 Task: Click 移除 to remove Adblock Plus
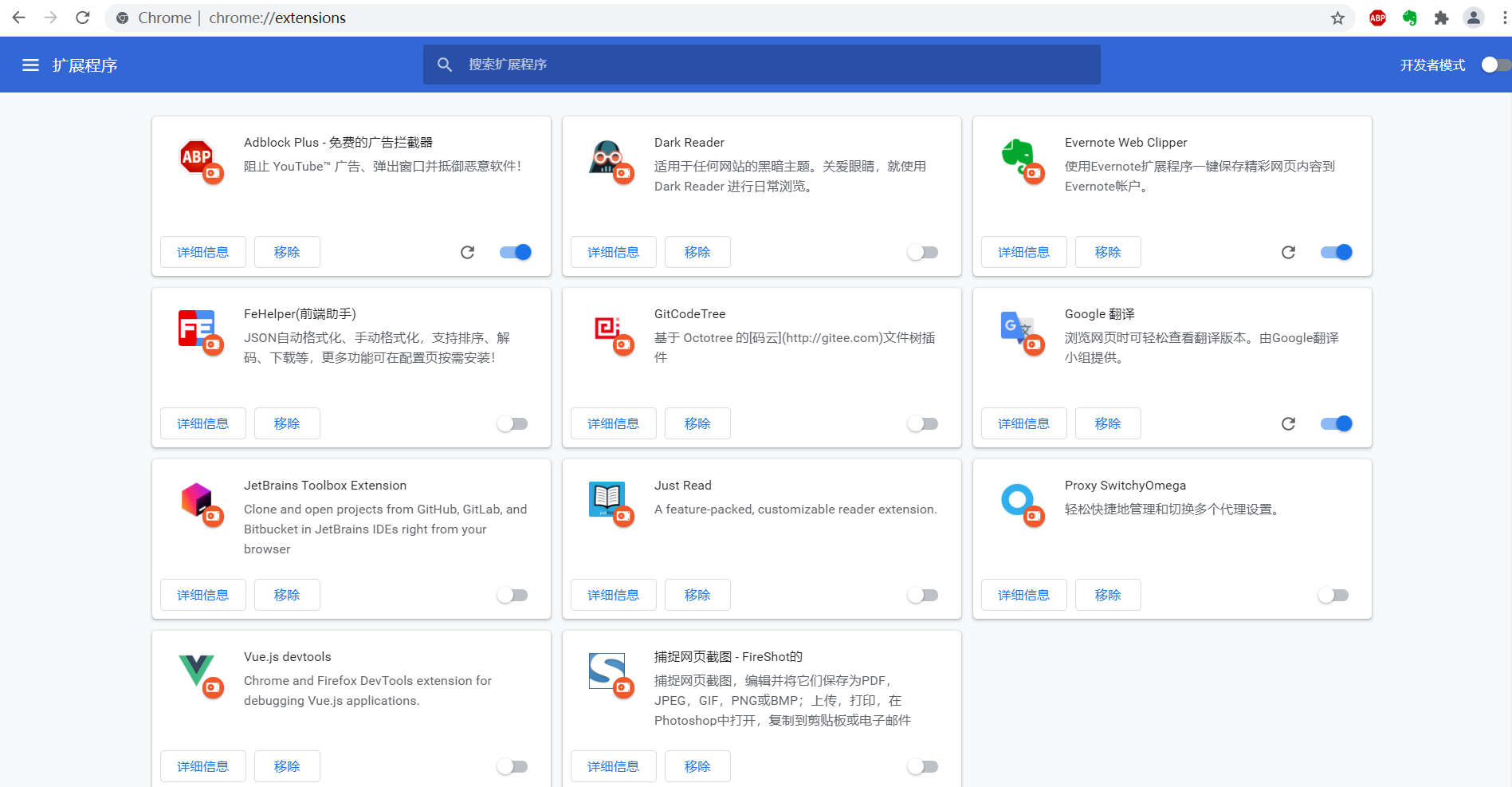click(287, 252)
